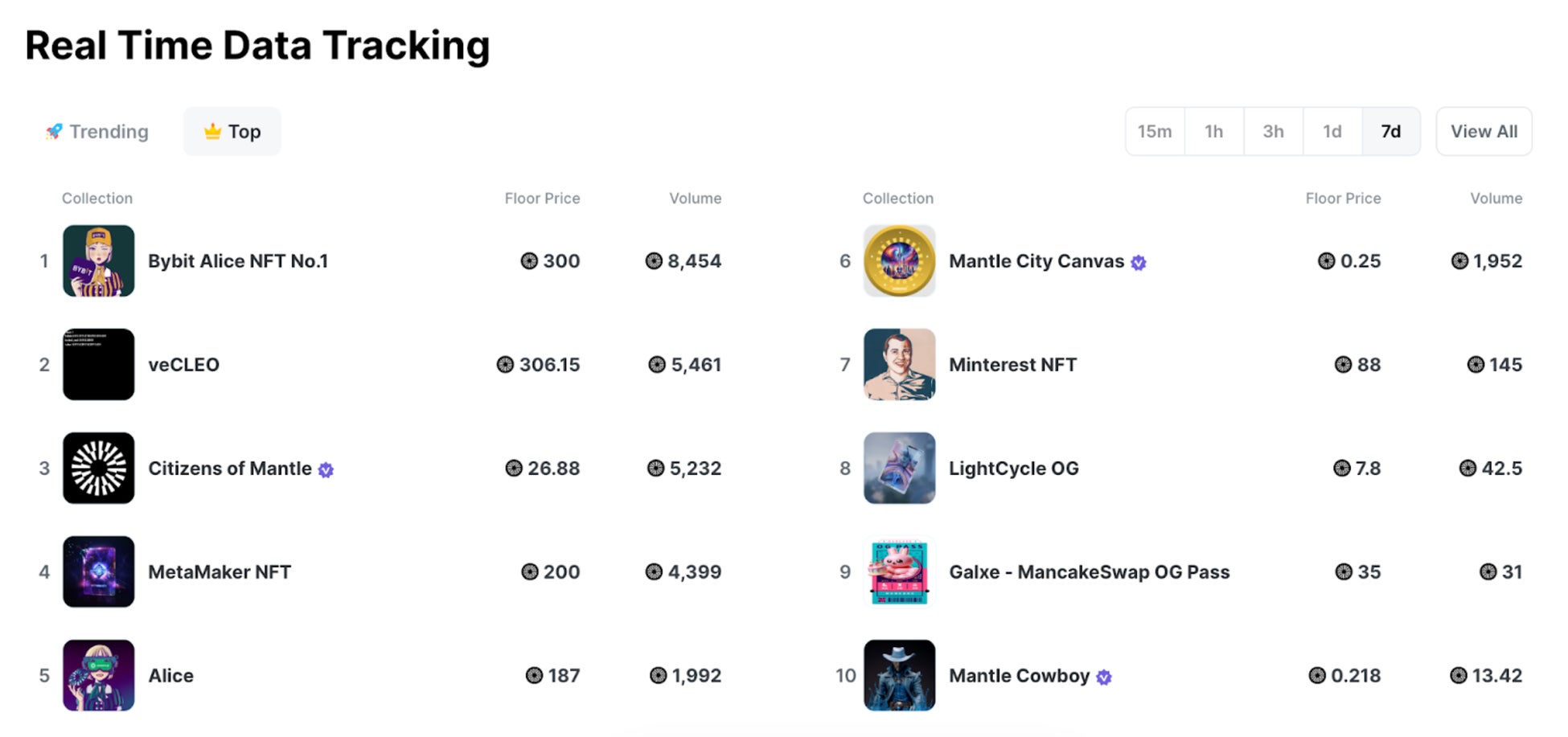Click the View All button
Image resolution: width=1568 pixels, height=737 pixels.
point(1484,132)
